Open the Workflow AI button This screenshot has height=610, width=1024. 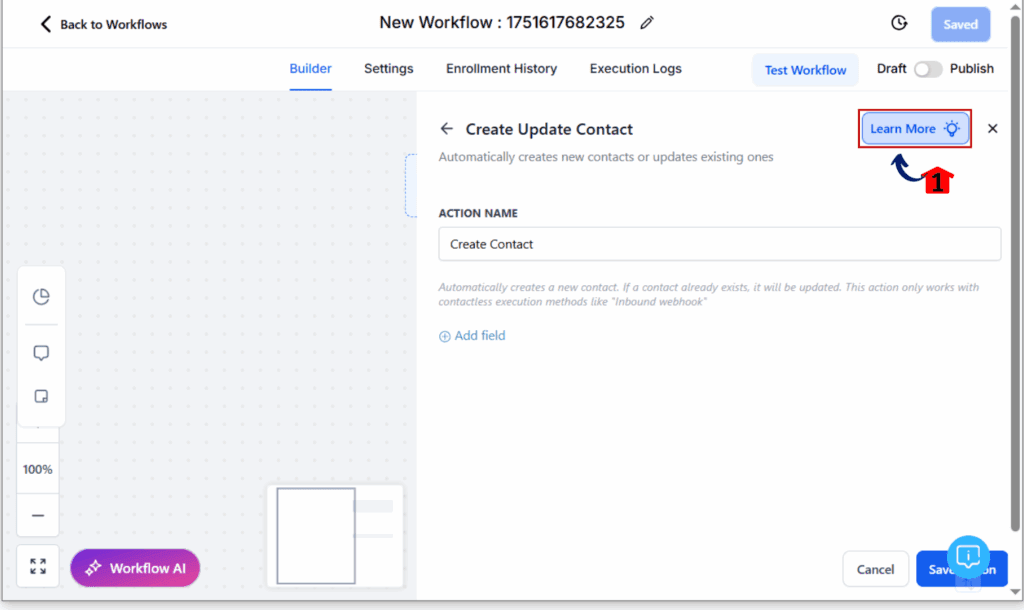[x=135, y=568]
